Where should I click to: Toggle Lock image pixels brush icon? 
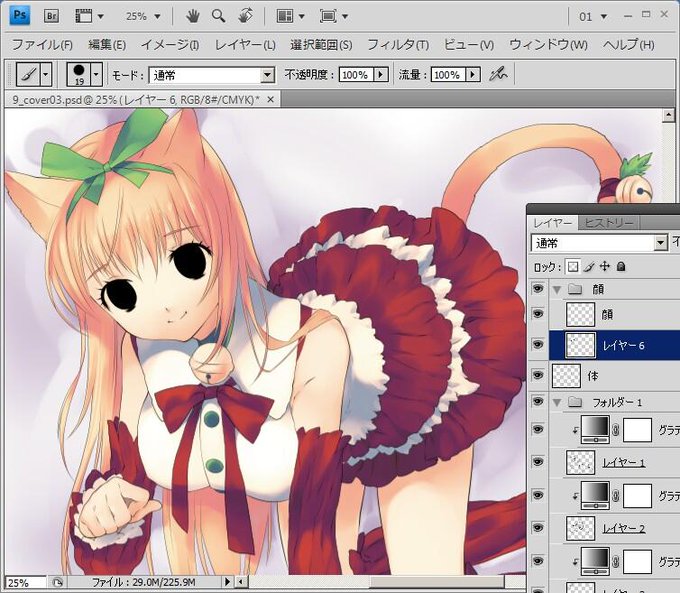coord(588,266)
